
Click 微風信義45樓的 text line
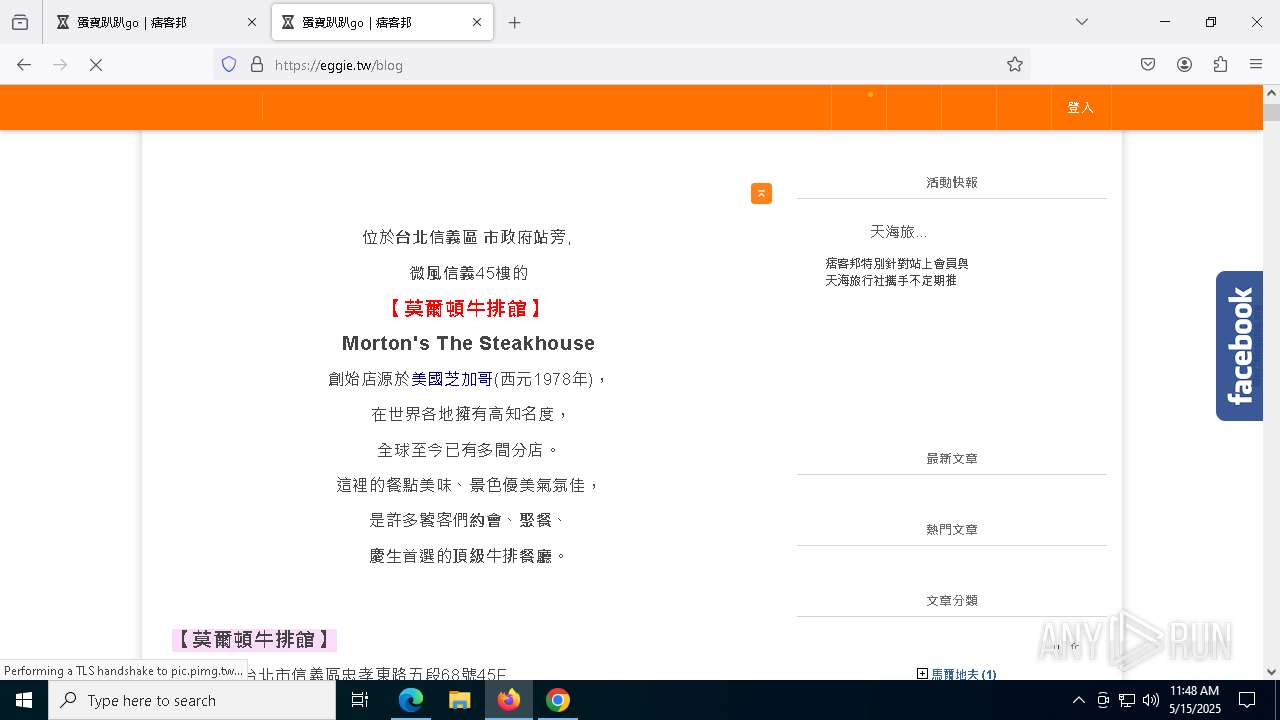468,273
